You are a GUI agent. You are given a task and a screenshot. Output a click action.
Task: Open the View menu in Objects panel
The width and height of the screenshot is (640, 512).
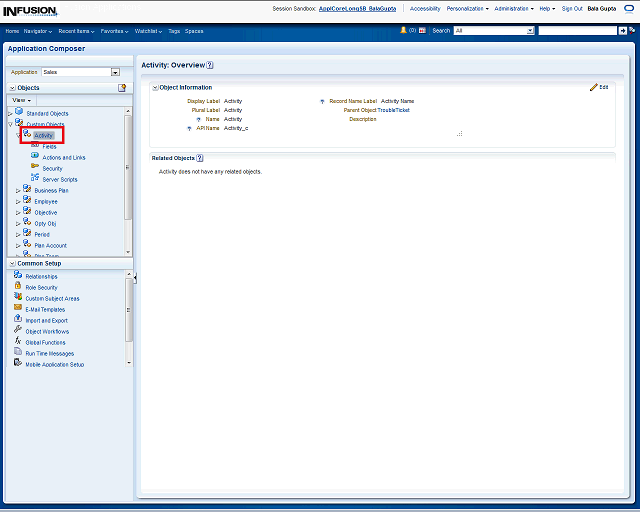[21, 100]
